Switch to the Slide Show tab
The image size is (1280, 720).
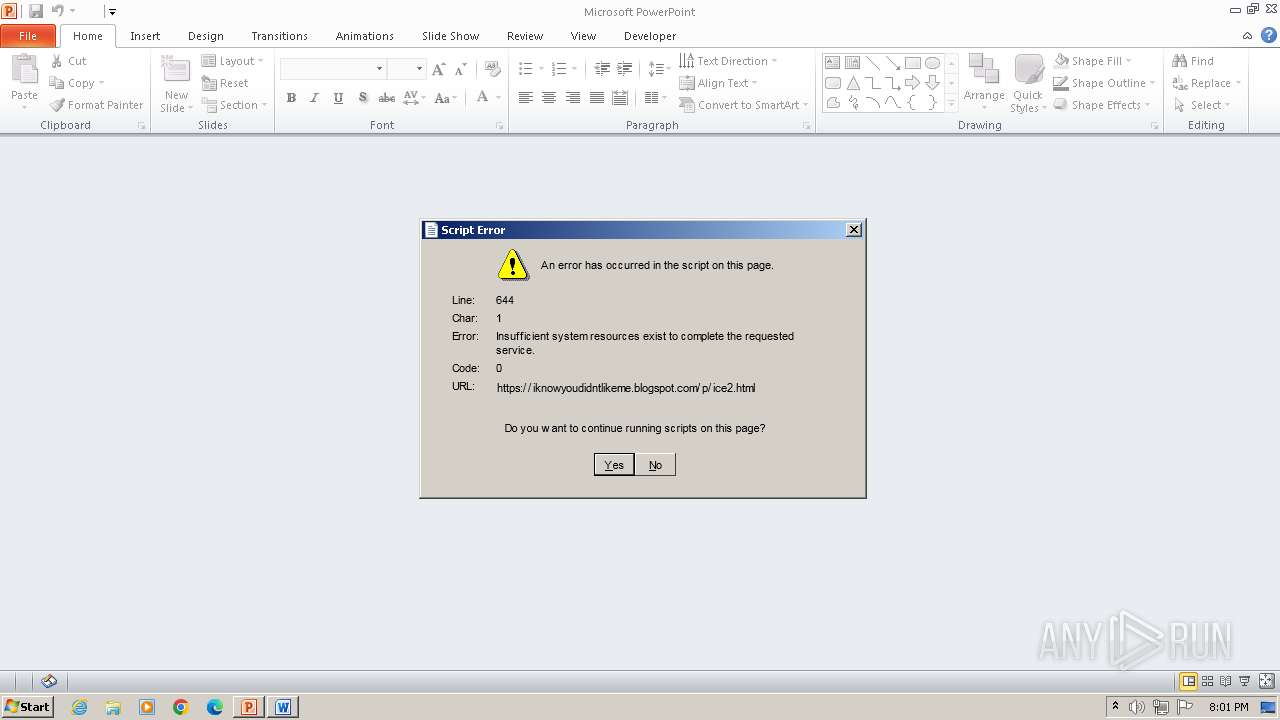(x=450, y=36)
